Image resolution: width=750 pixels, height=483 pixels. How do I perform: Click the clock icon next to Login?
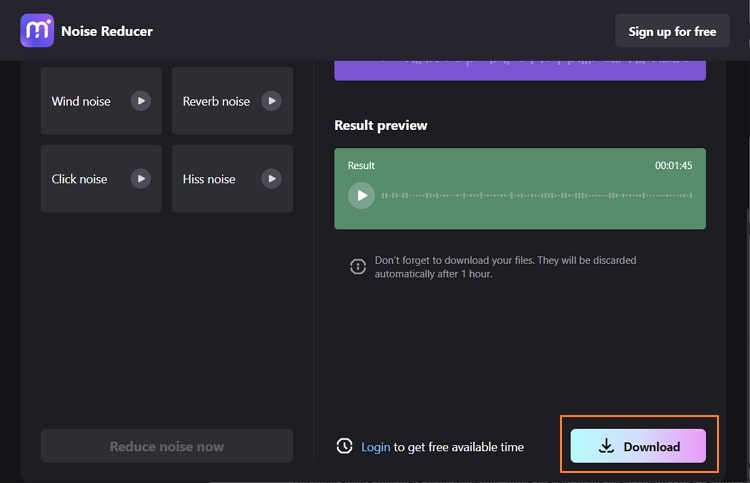coord(344,446)
